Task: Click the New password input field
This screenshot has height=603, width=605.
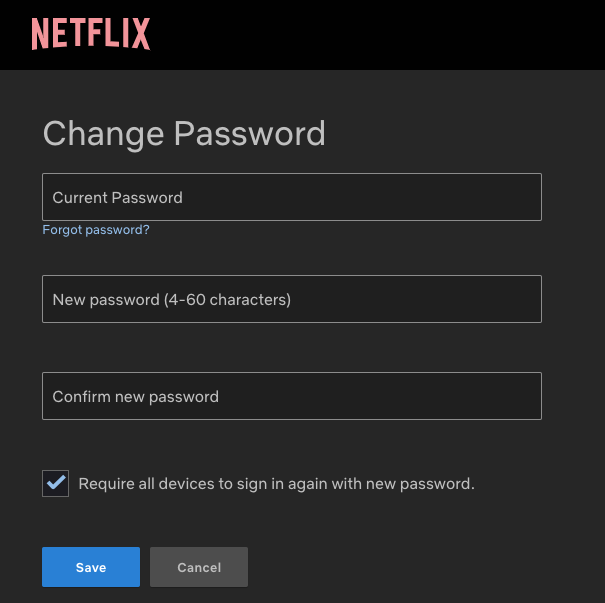Action: click(x=291, y=299)
